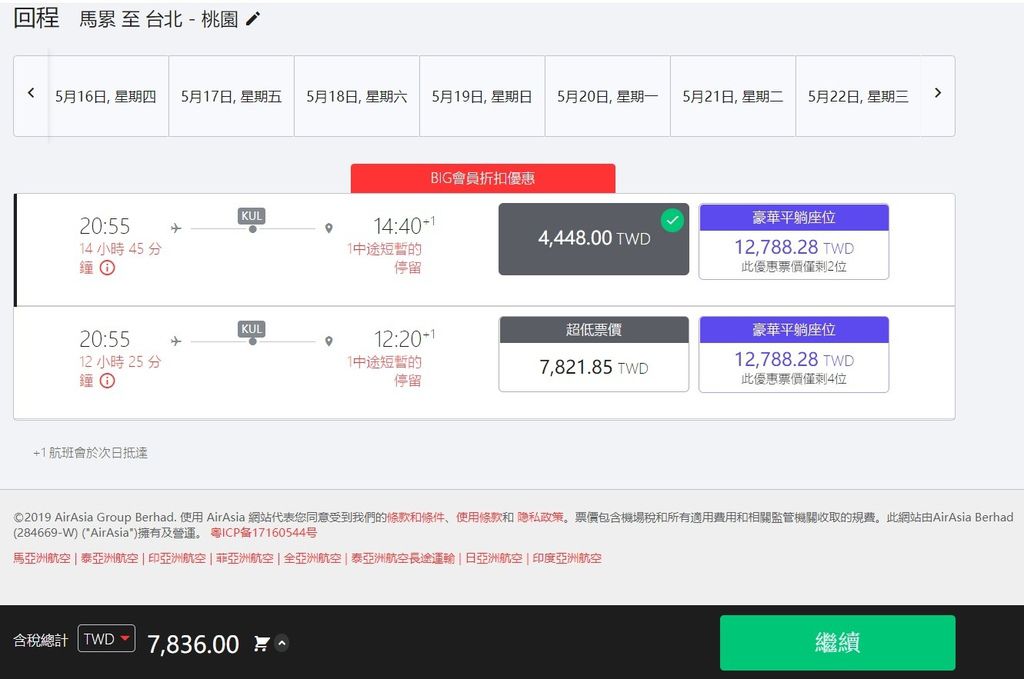This screenshot has height=679, width=1024.
Task: Open the 隱私政策 link in the footer
Action: click(540, 517)
